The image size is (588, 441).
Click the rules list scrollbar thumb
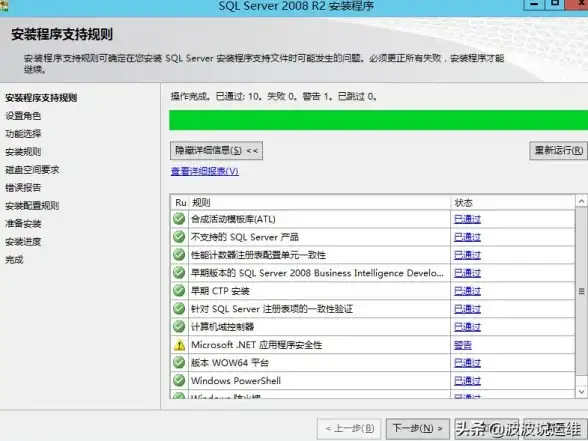click(x=581, y=291)
